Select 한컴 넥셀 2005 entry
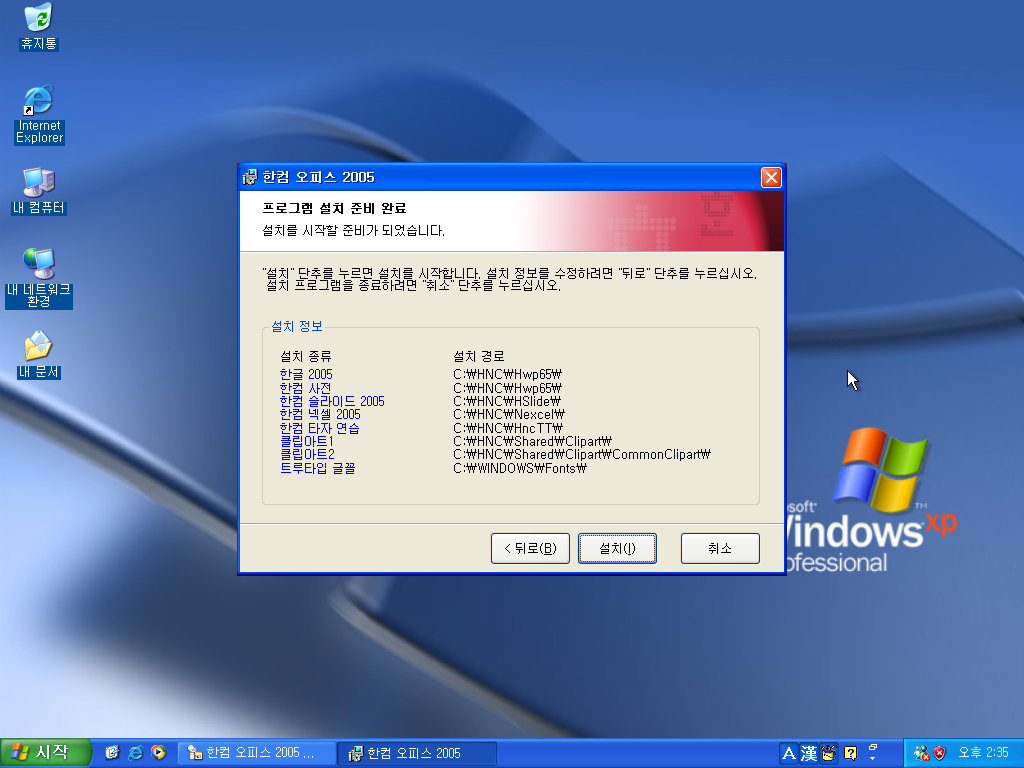 point(320,415)
